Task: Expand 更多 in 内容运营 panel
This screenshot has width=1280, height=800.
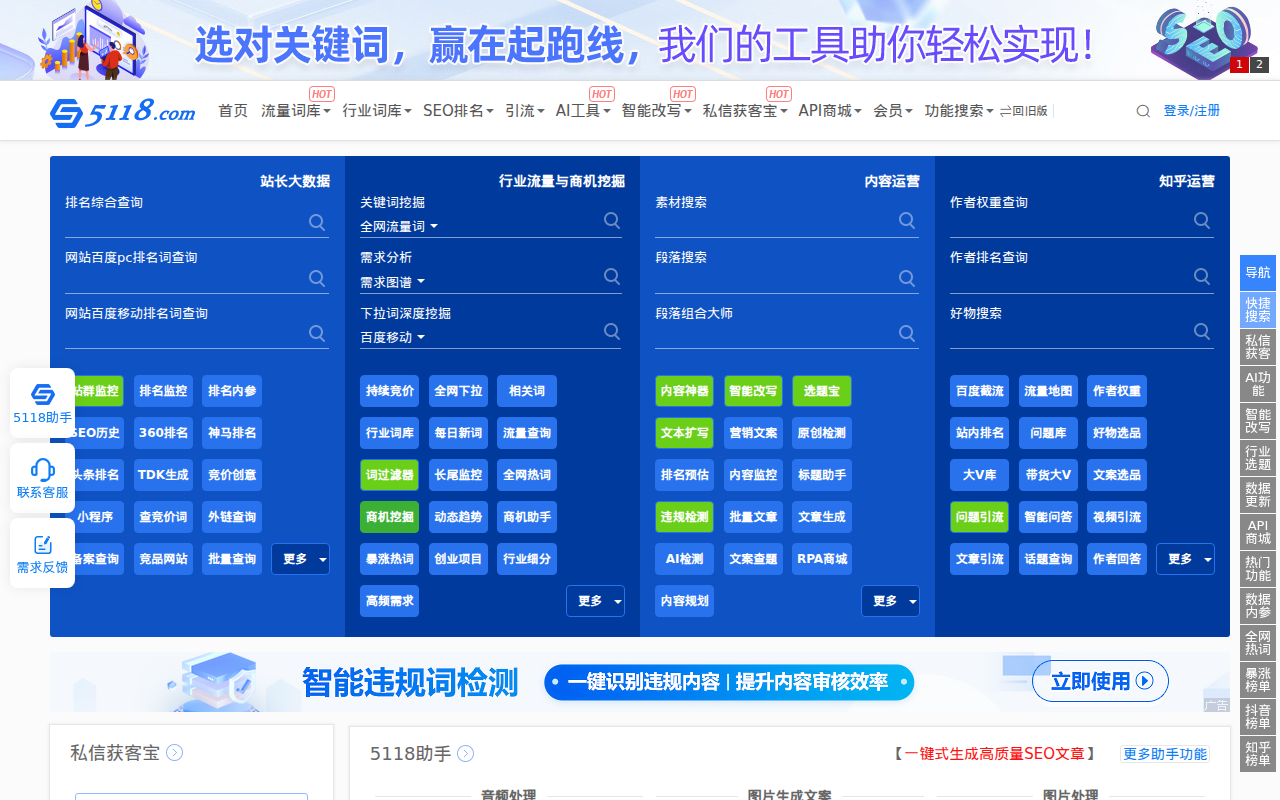Action: 890,601
